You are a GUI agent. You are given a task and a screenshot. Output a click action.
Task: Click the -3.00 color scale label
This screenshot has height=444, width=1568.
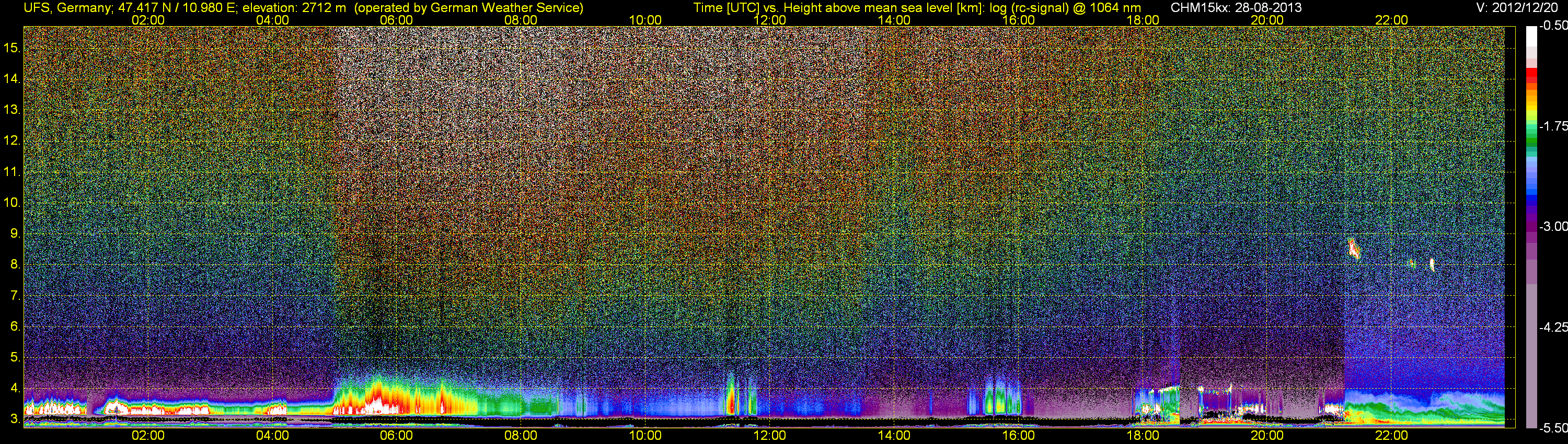tap(1553, 226)
